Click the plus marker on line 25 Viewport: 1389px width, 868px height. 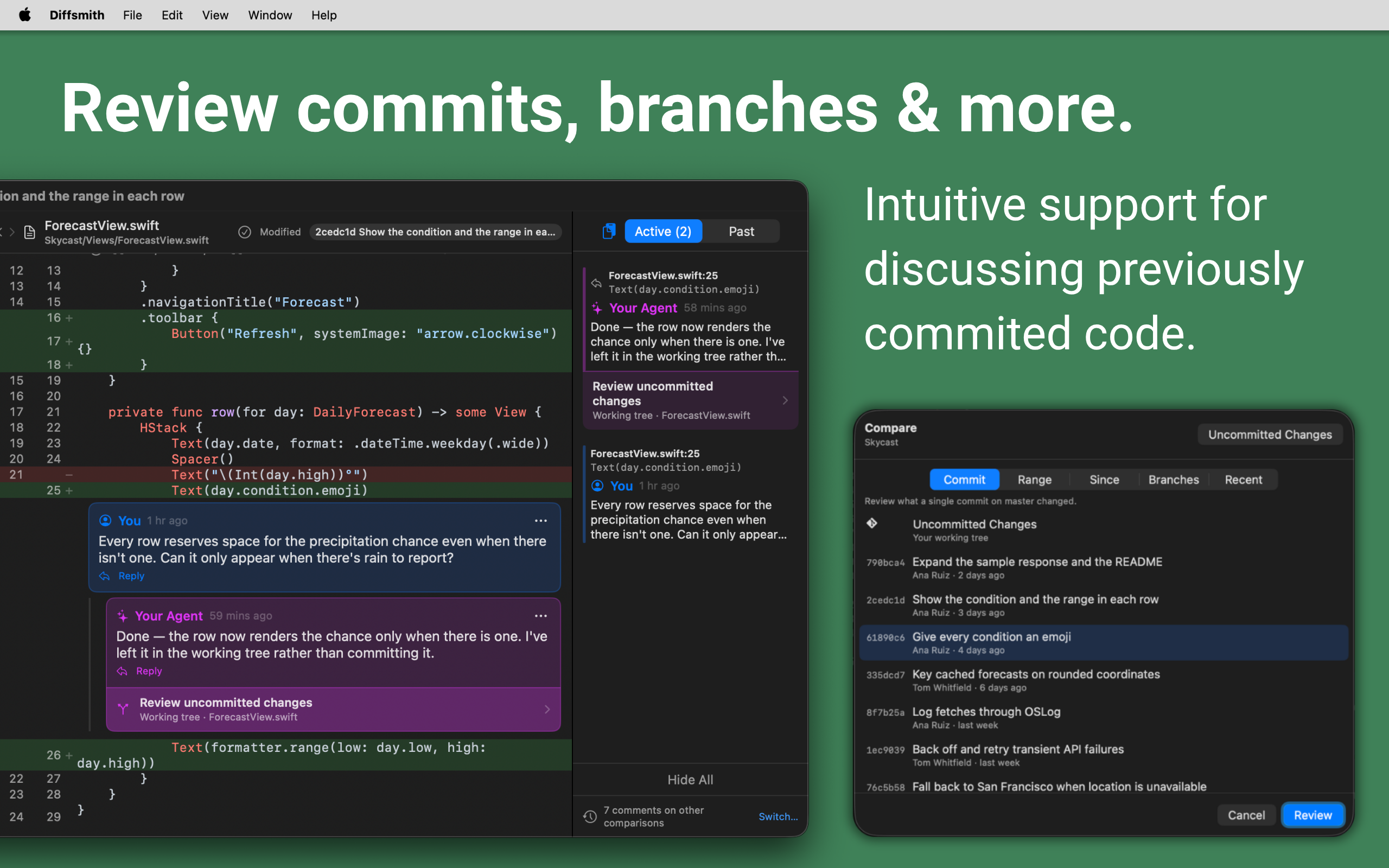69,491
